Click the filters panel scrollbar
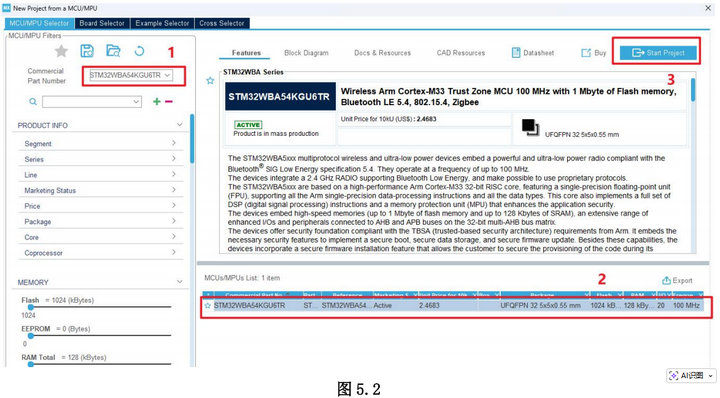Screen dimensions: 720x398 [192, 139]
